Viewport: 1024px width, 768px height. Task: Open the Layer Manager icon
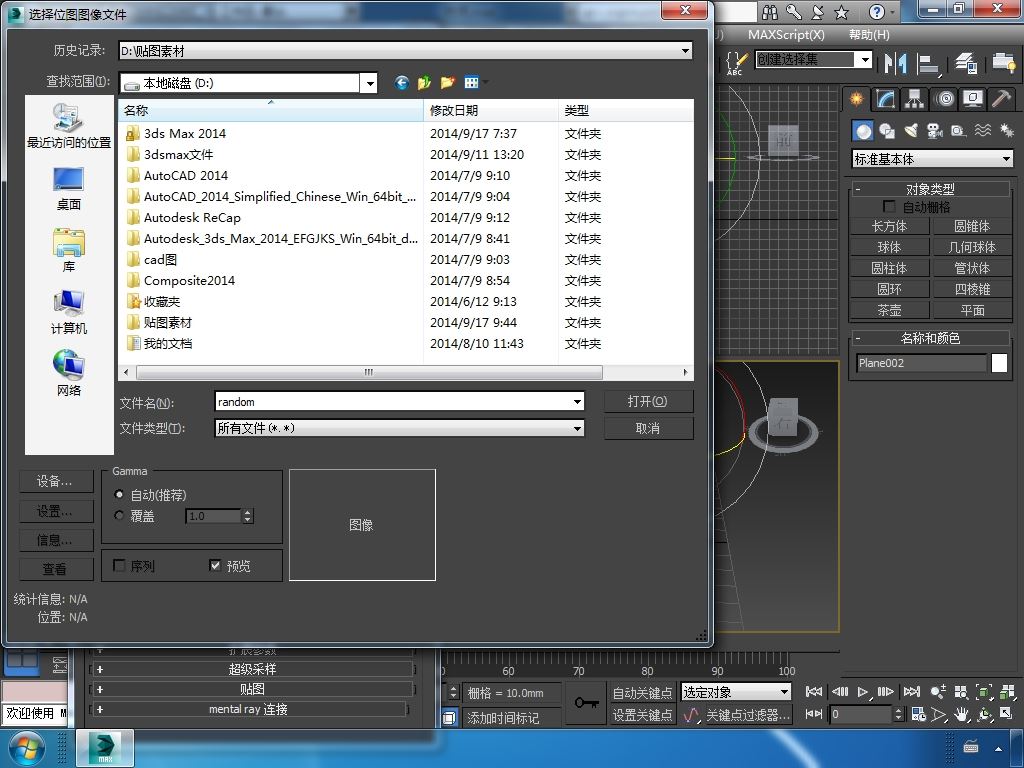pyautogui.click(x=966, y=63)
